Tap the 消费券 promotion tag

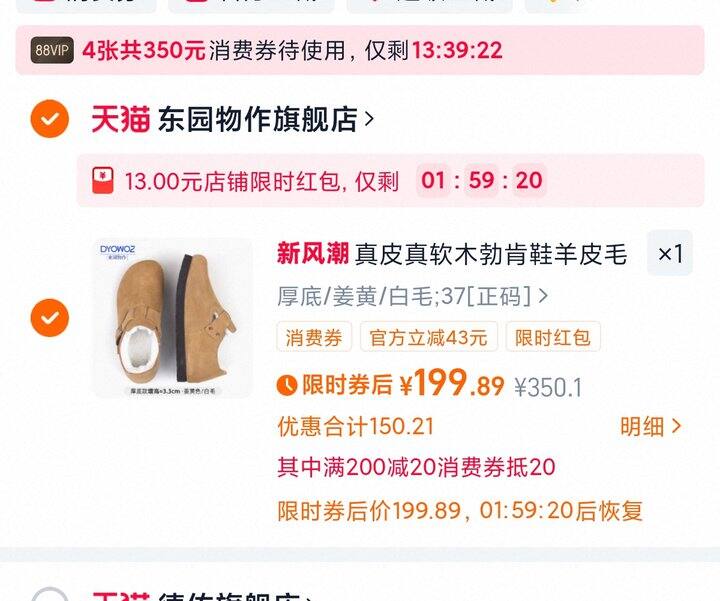(x=314, y=337)
